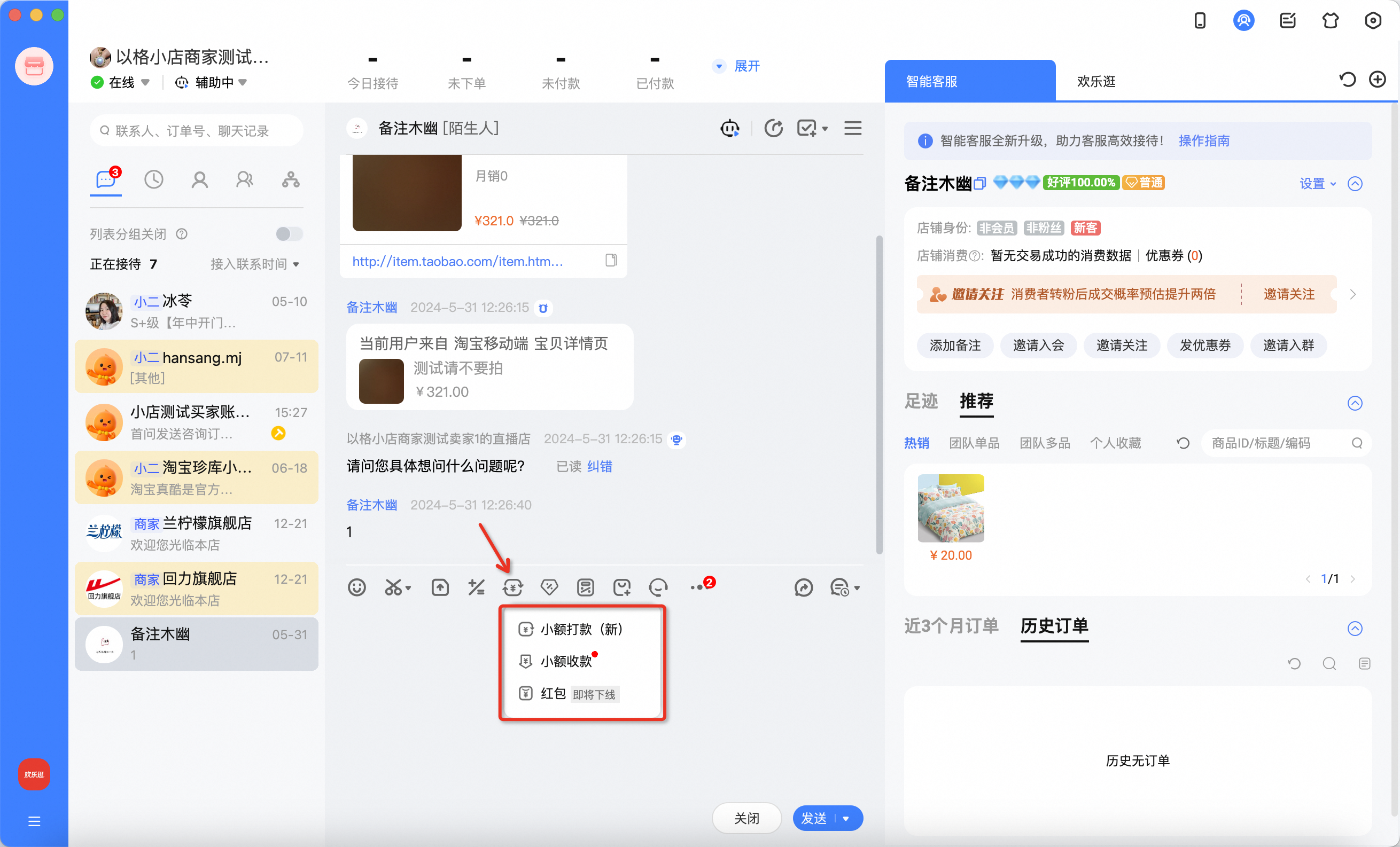
Task: Click the payment yen icon in chat toolbar
Action: pos(512,587)
